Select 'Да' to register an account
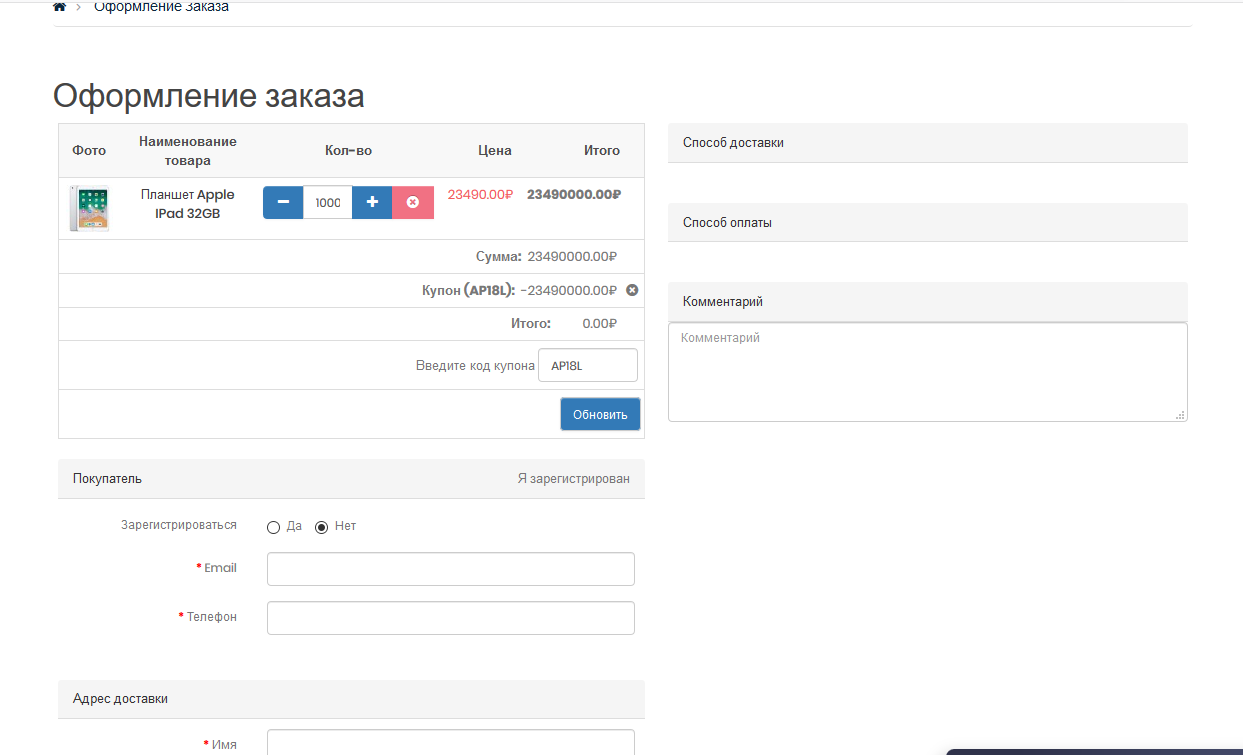The height and width of the screenshot is (755, 1243). [274, 527]
